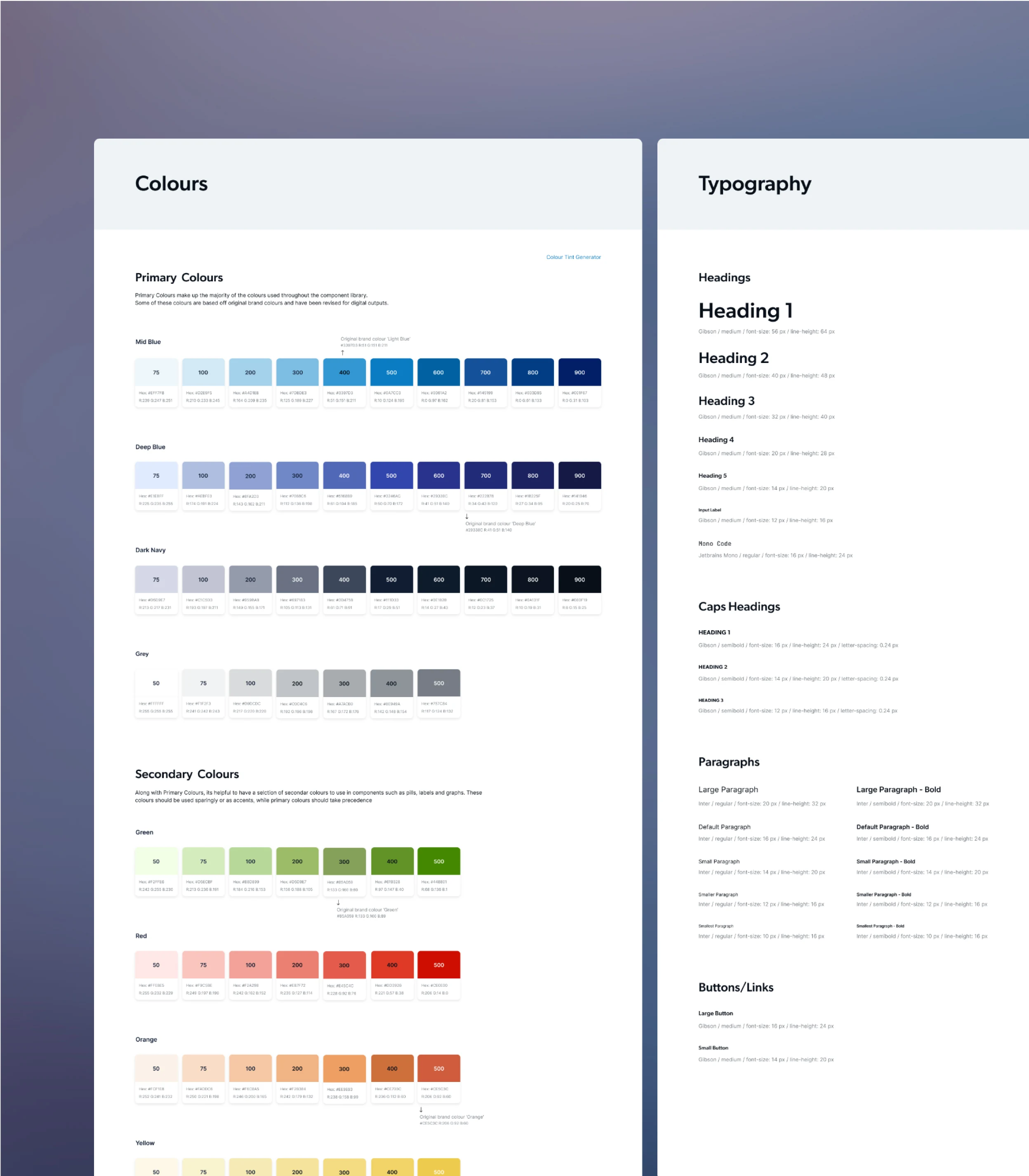Click the 'Heading 4' sample text
The image size is (1029, 1176).
(x=716, y=440)
